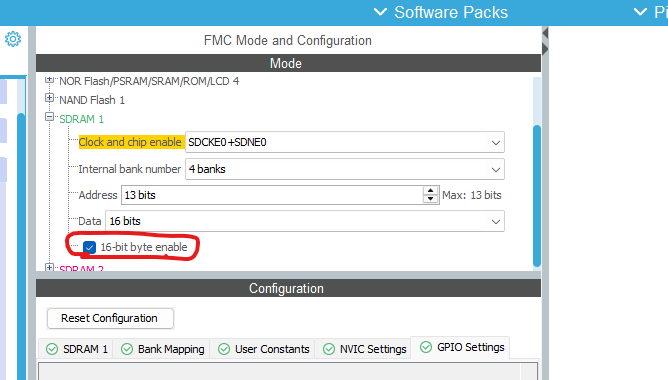This screenshot has height=380, width=668.
Task: Click the FMC Mode and Configuration title
Action: [288, 40]
